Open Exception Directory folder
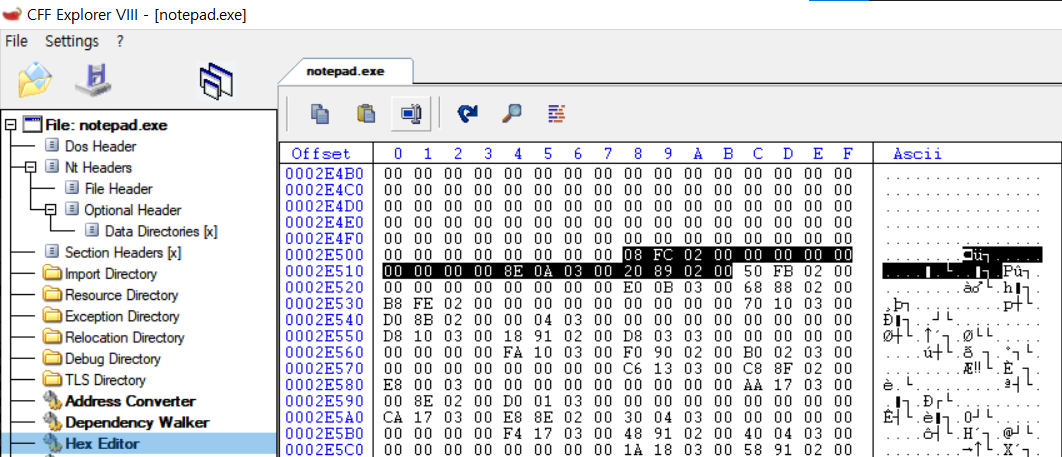This screenshot has height=457, width=1062. (x=123, y=316)
